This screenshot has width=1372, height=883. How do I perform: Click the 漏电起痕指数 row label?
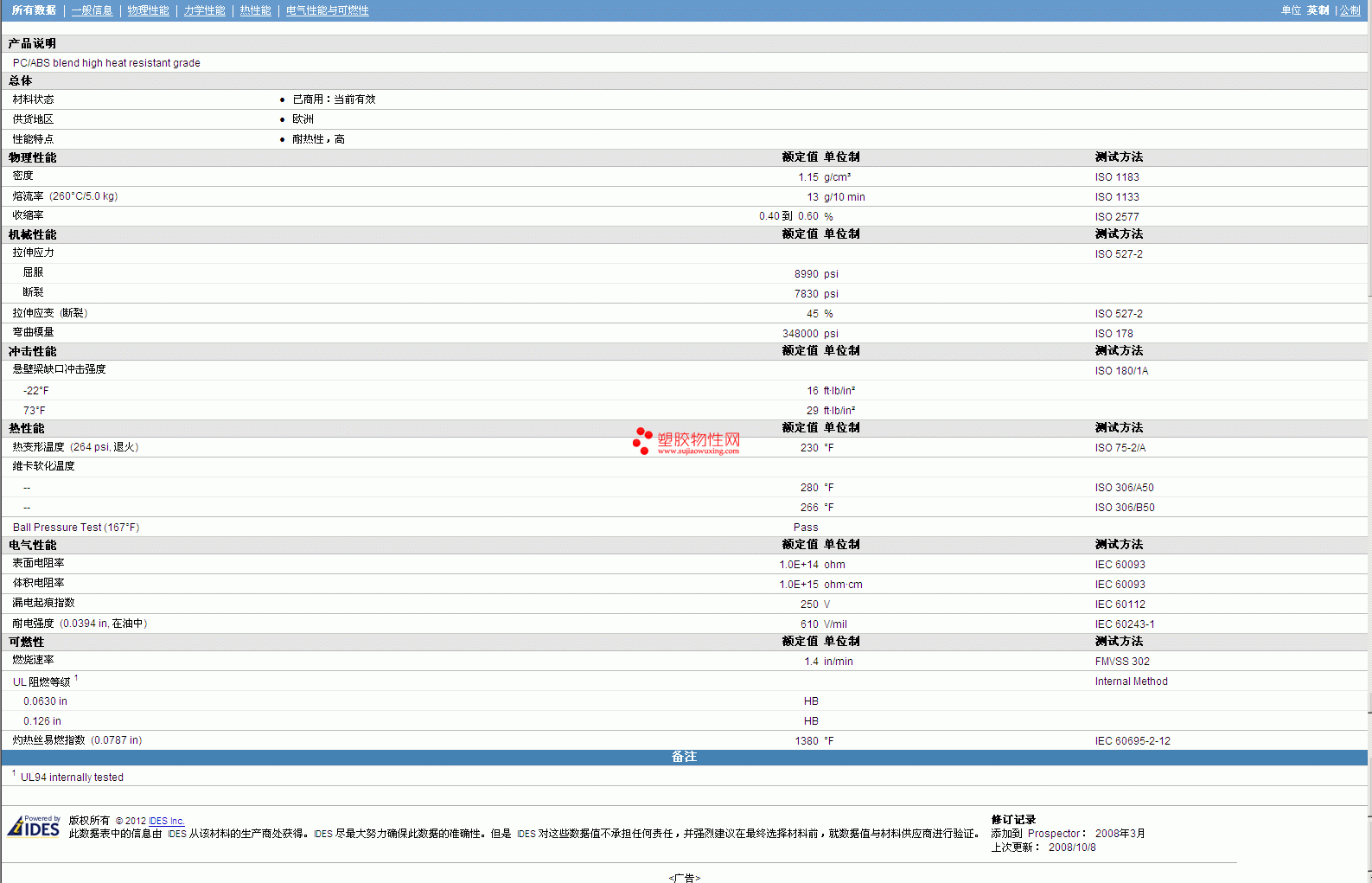(x=43, y=603)
